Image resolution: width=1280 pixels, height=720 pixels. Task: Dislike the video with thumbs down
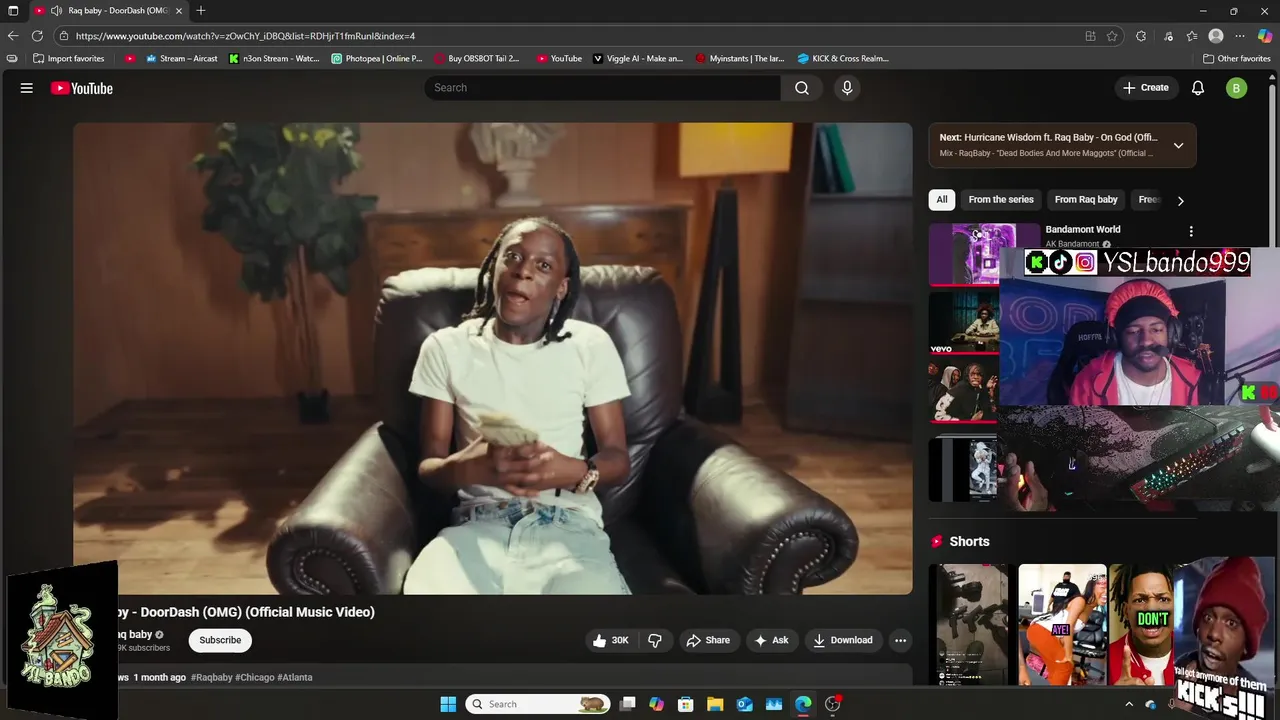655,640
